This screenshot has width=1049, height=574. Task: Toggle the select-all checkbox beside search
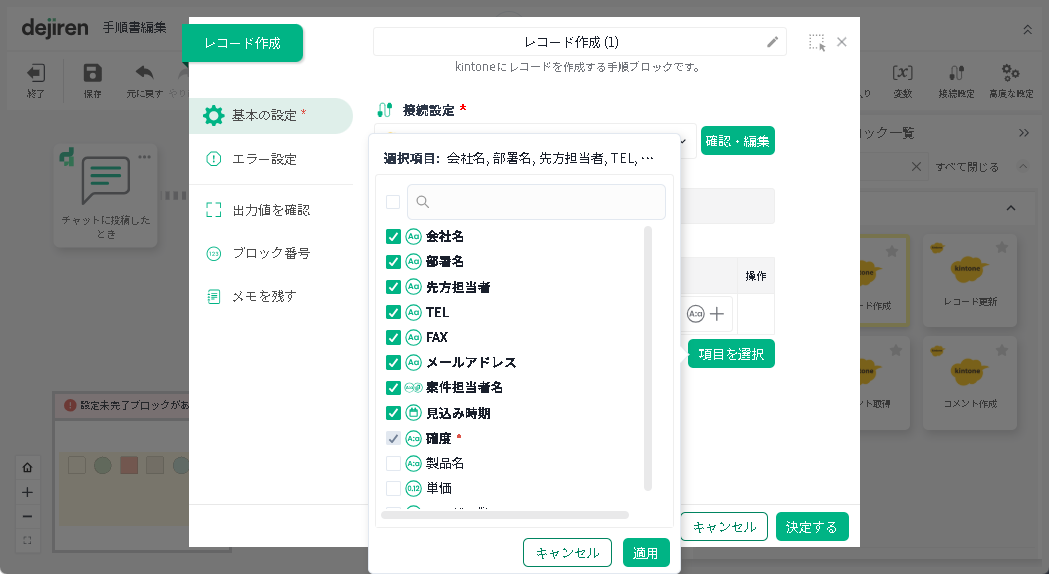(x=393, y=202)
